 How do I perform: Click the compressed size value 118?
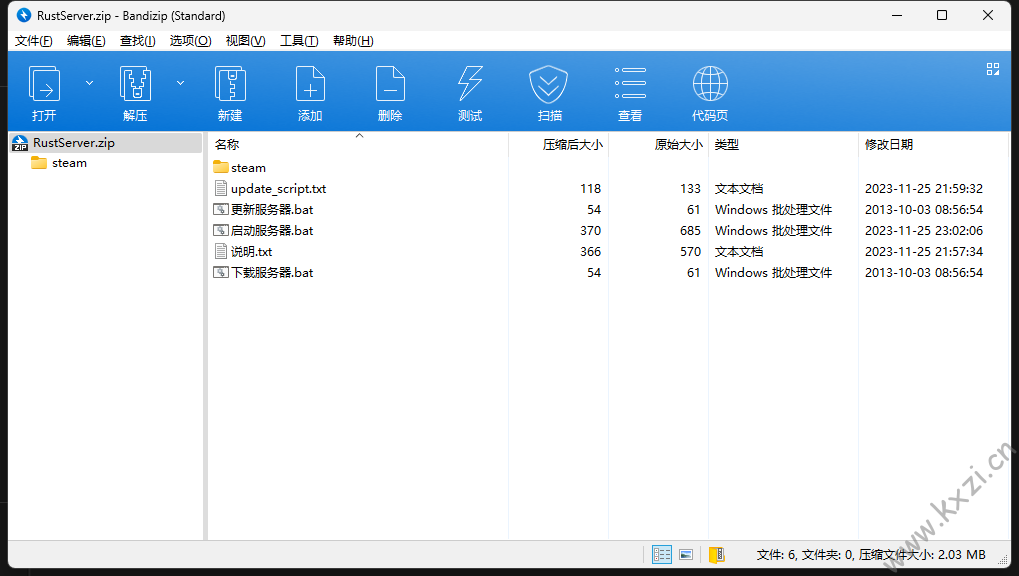tap(590, 189)
